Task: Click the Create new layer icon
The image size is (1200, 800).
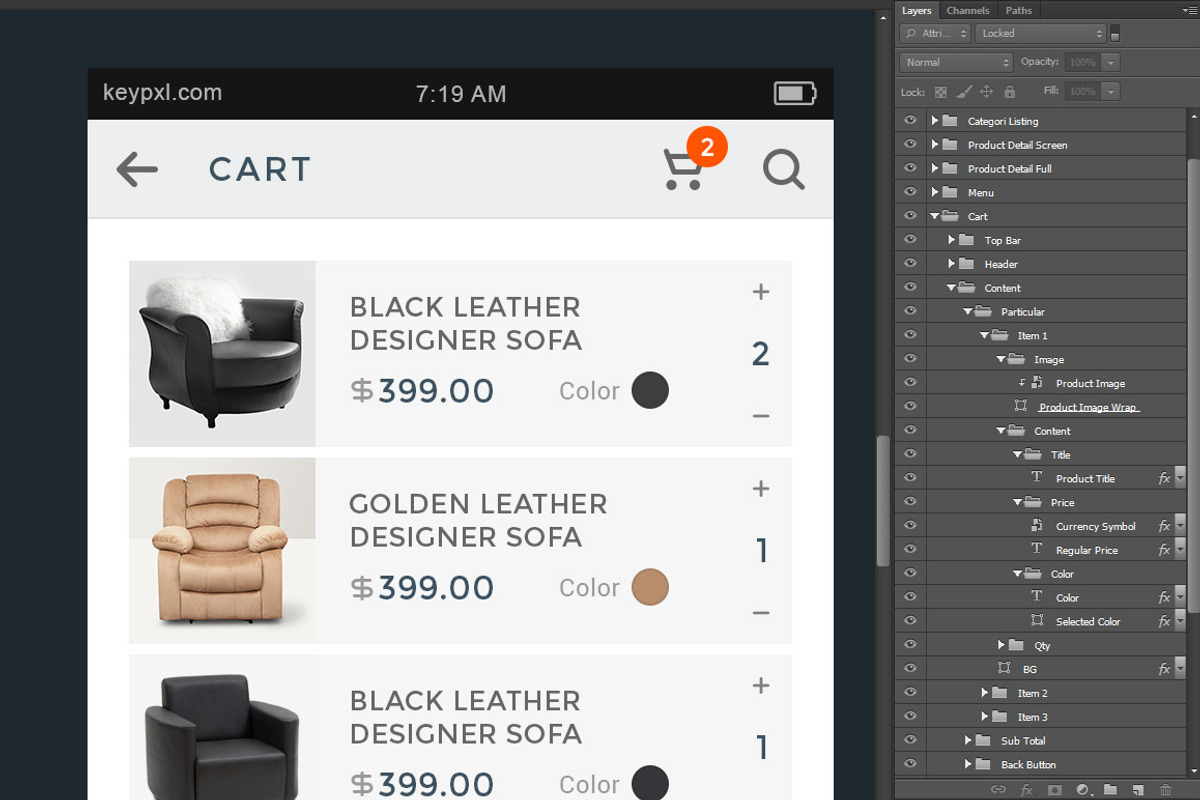Action: point(1138,790)
